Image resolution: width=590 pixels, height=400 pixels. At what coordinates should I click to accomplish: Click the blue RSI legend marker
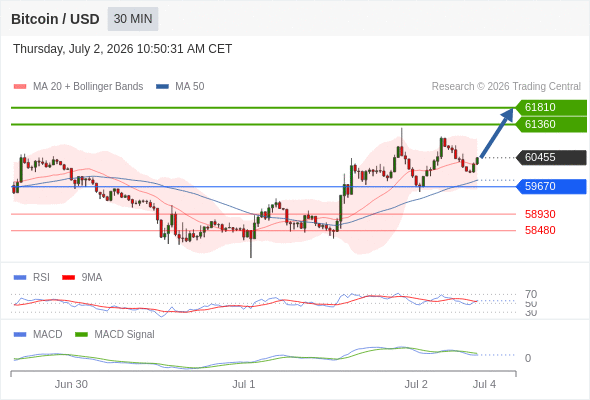(x=20, y=278)
